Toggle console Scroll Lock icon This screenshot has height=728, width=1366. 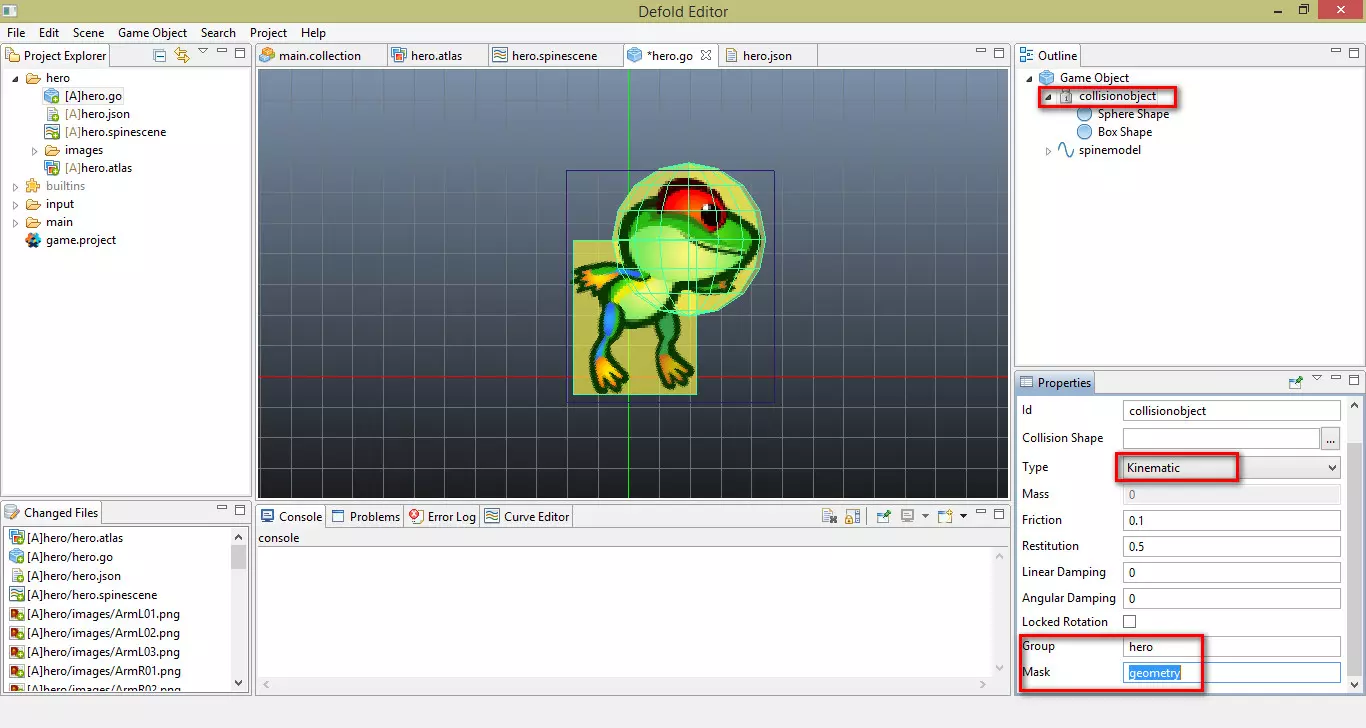coord(852,516)
